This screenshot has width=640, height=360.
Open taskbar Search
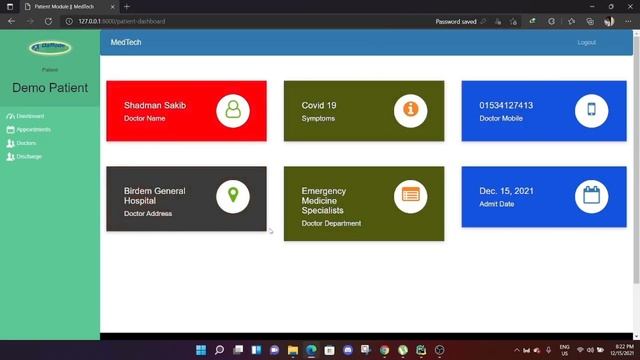click(220, 350)
